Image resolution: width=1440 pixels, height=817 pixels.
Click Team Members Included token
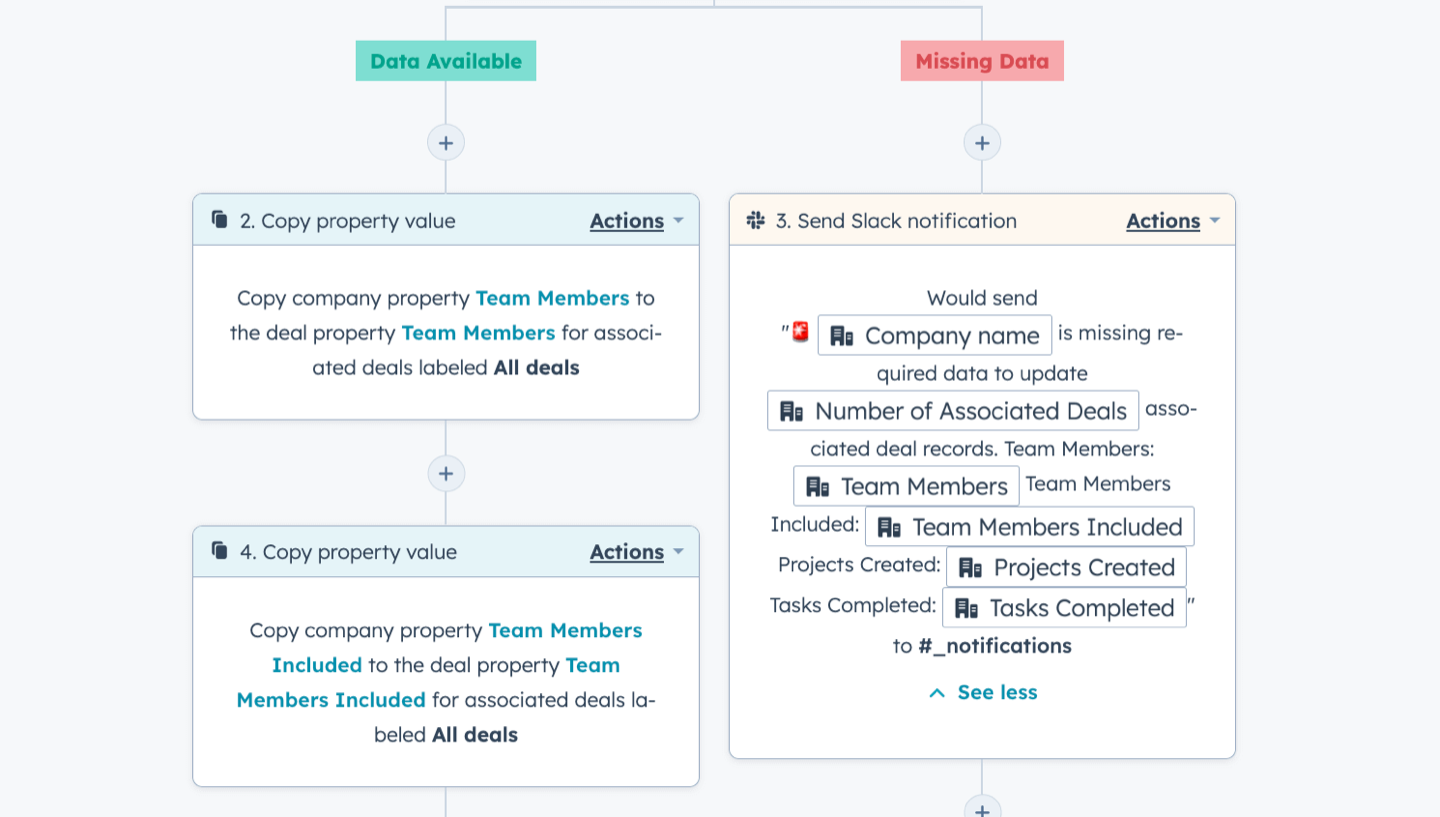[1030, 527]
